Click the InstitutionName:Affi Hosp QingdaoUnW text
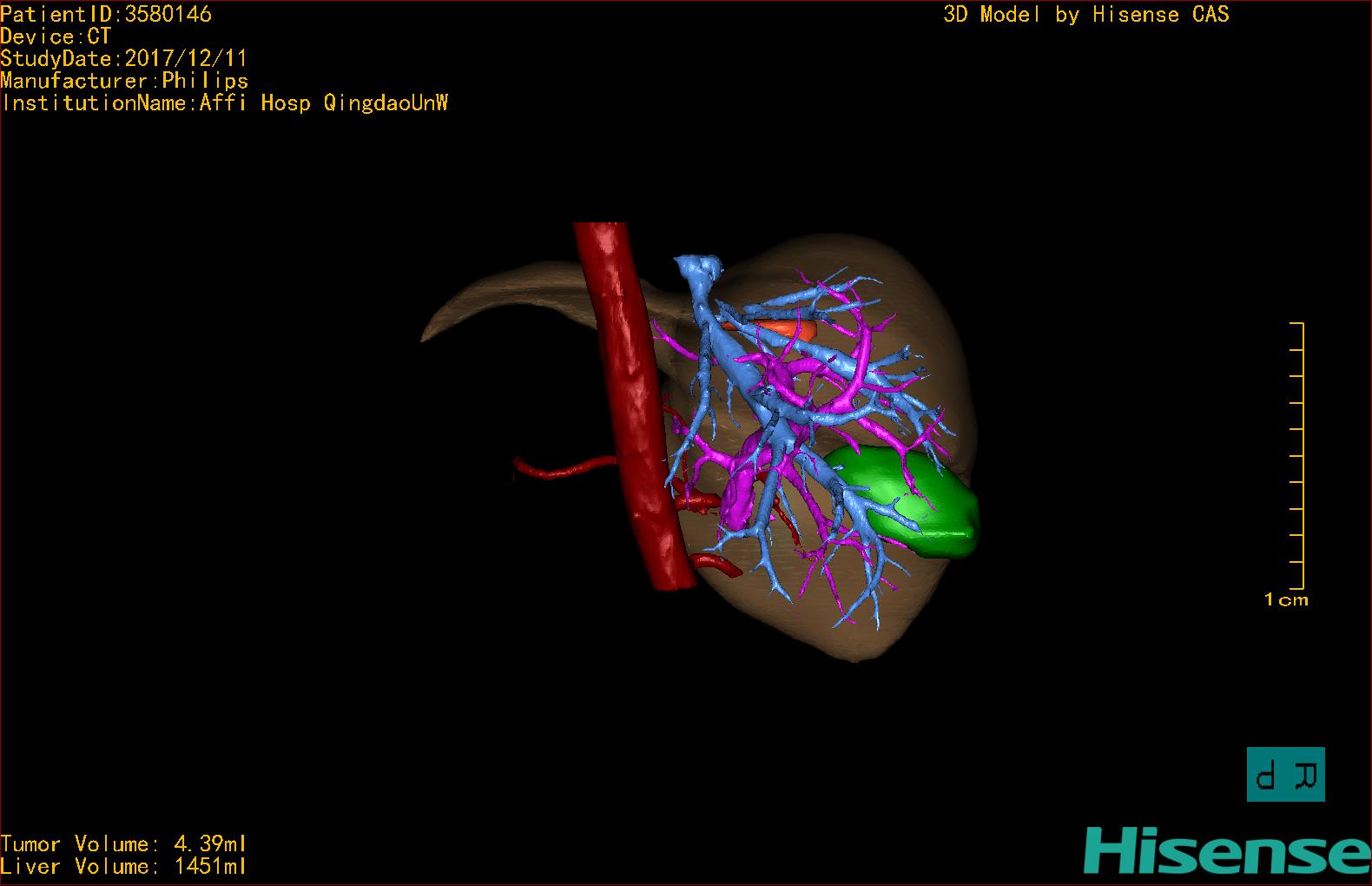Viewport: 1372px width, 886px height. click(x=225, y=103)
